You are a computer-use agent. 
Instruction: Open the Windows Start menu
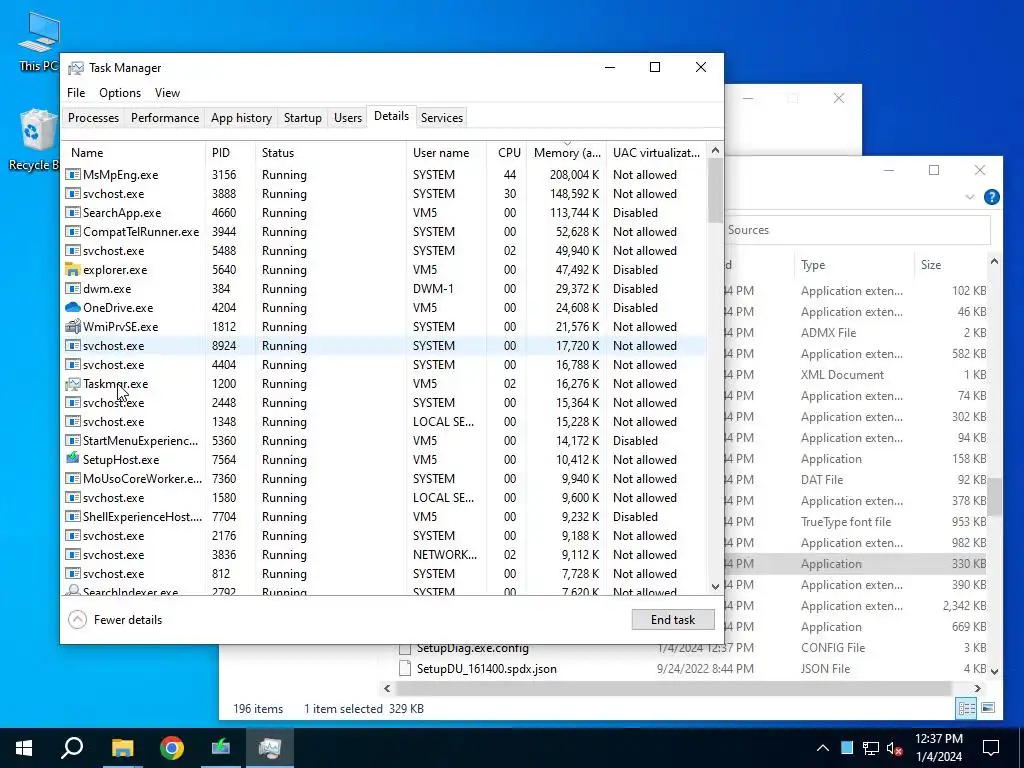pyautogui.click(x=24, y=748)
